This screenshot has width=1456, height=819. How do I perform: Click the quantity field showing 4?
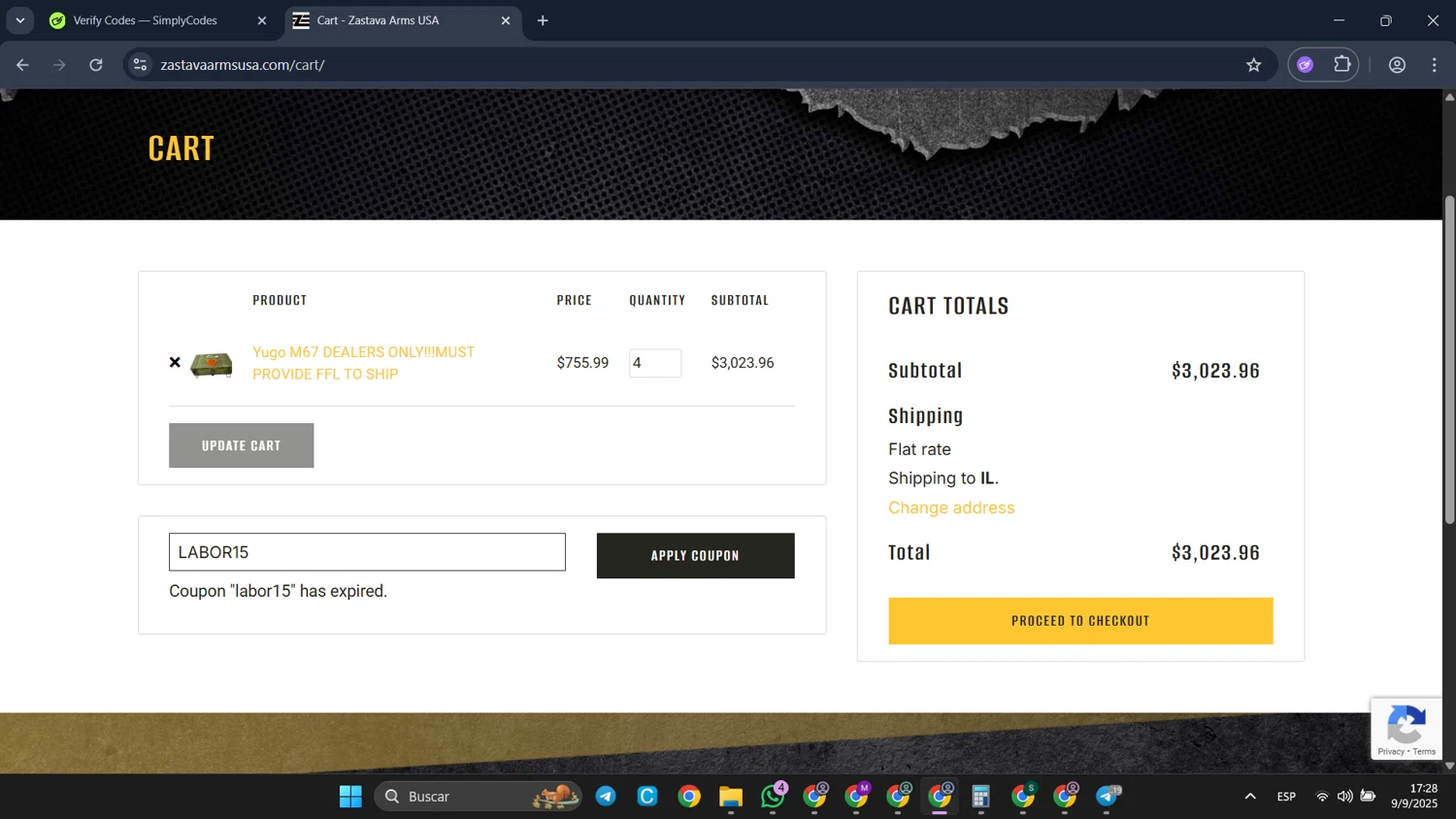[655, 363]
